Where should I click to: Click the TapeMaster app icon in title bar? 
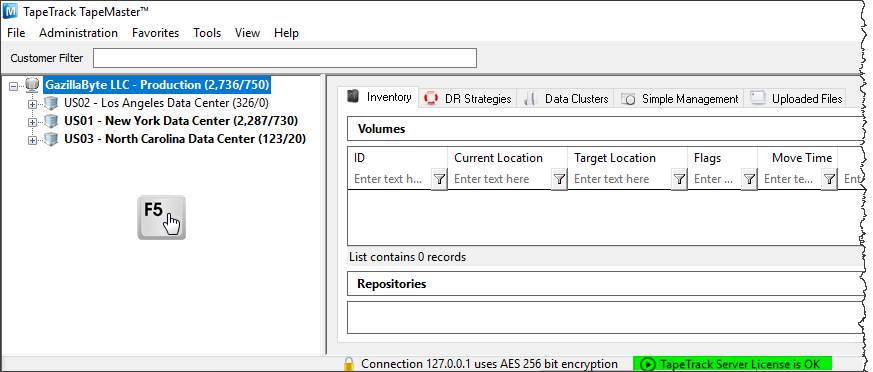pos(11,11)
